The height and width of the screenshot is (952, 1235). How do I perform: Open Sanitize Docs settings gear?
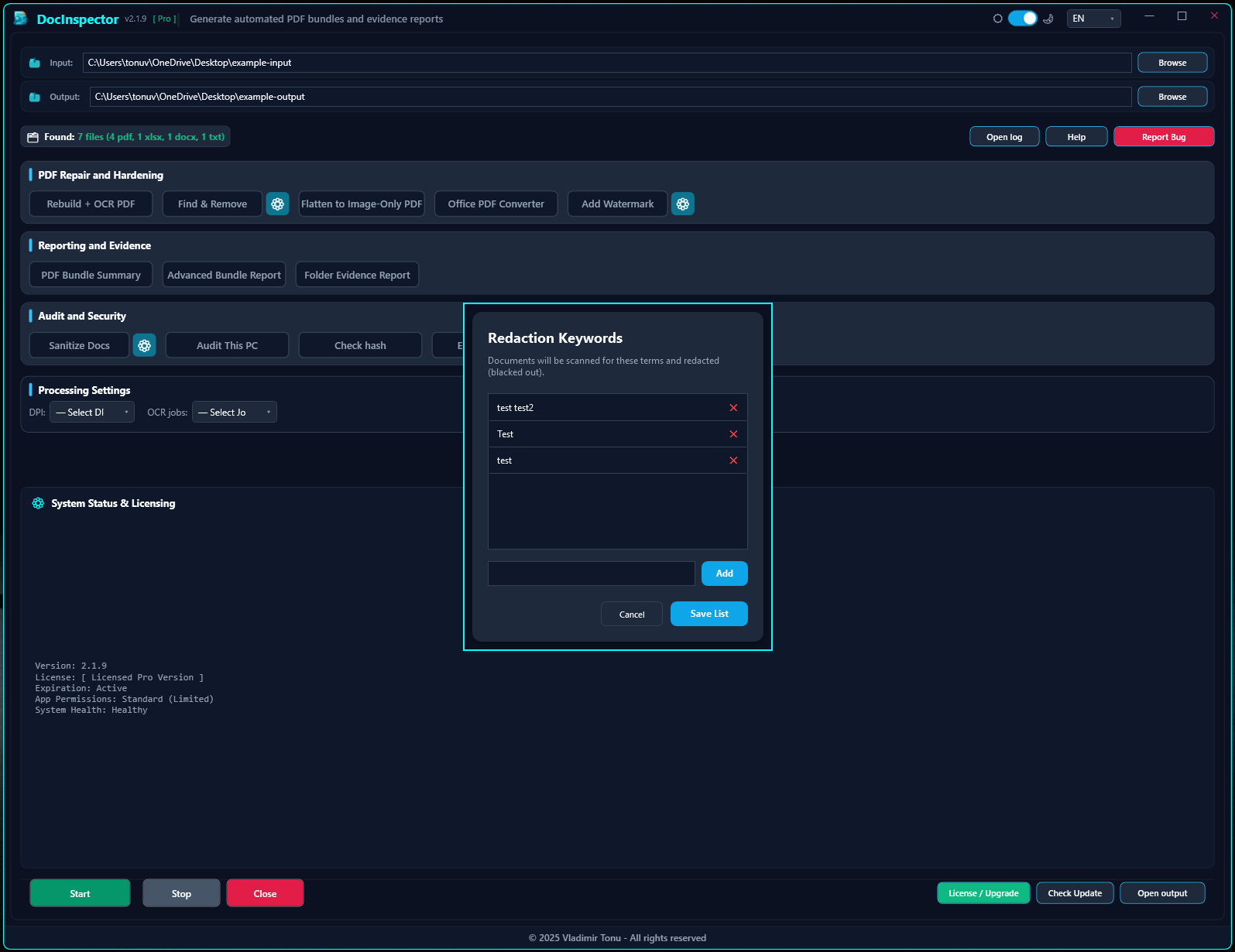click(x=144, y=345)
